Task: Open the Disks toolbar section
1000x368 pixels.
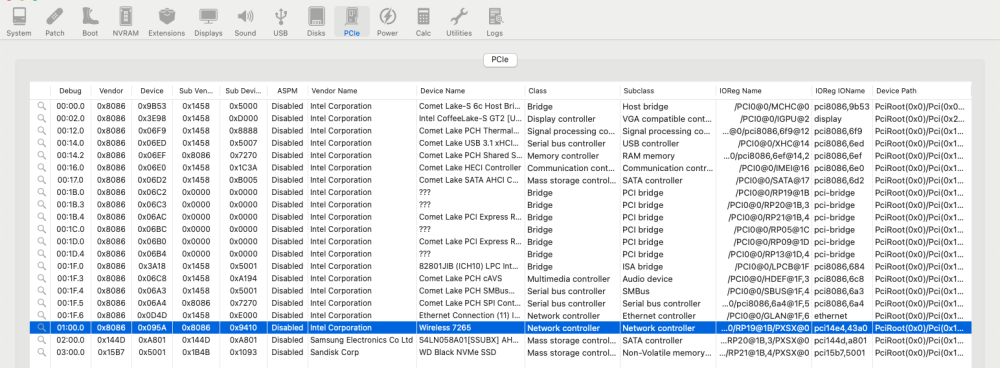Action: [x=316, y=22]
